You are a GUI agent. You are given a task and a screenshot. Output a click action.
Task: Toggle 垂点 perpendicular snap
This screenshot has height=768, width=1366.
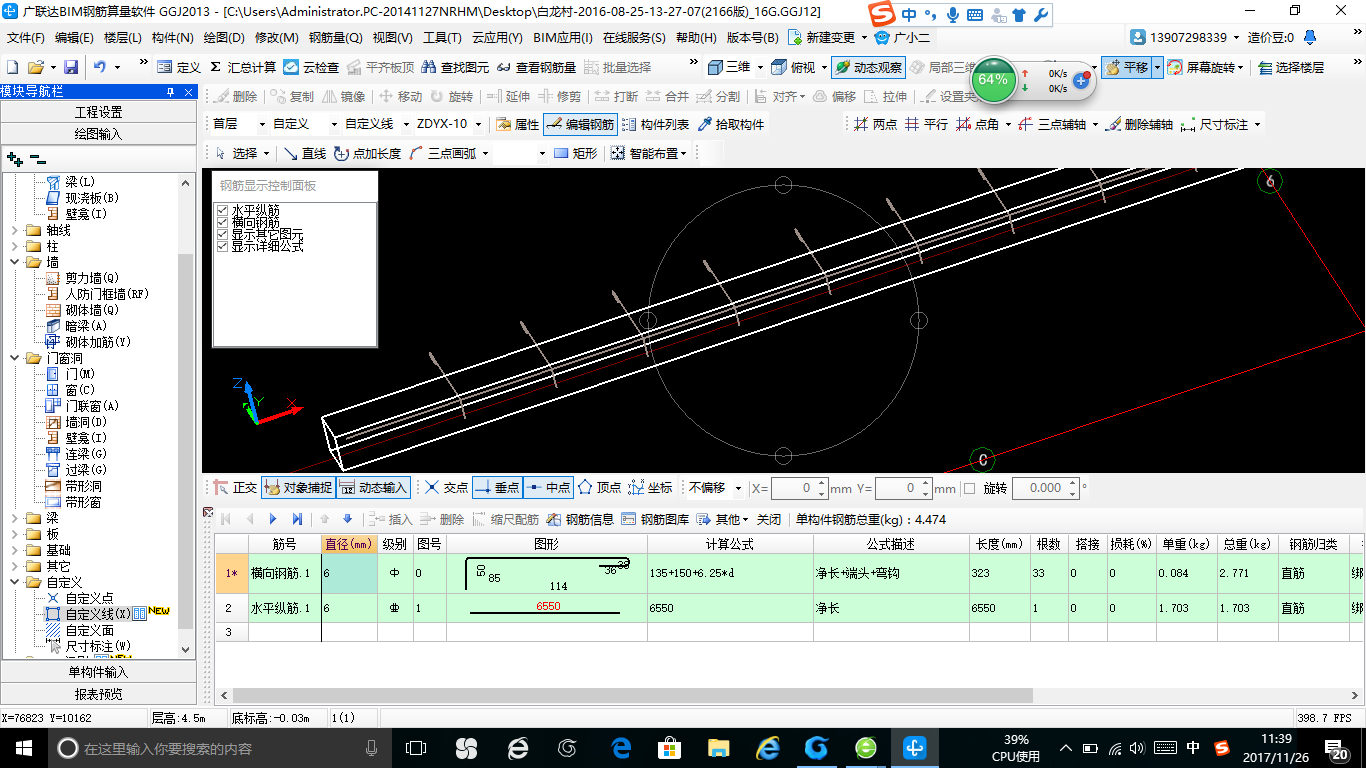[496, 488]
